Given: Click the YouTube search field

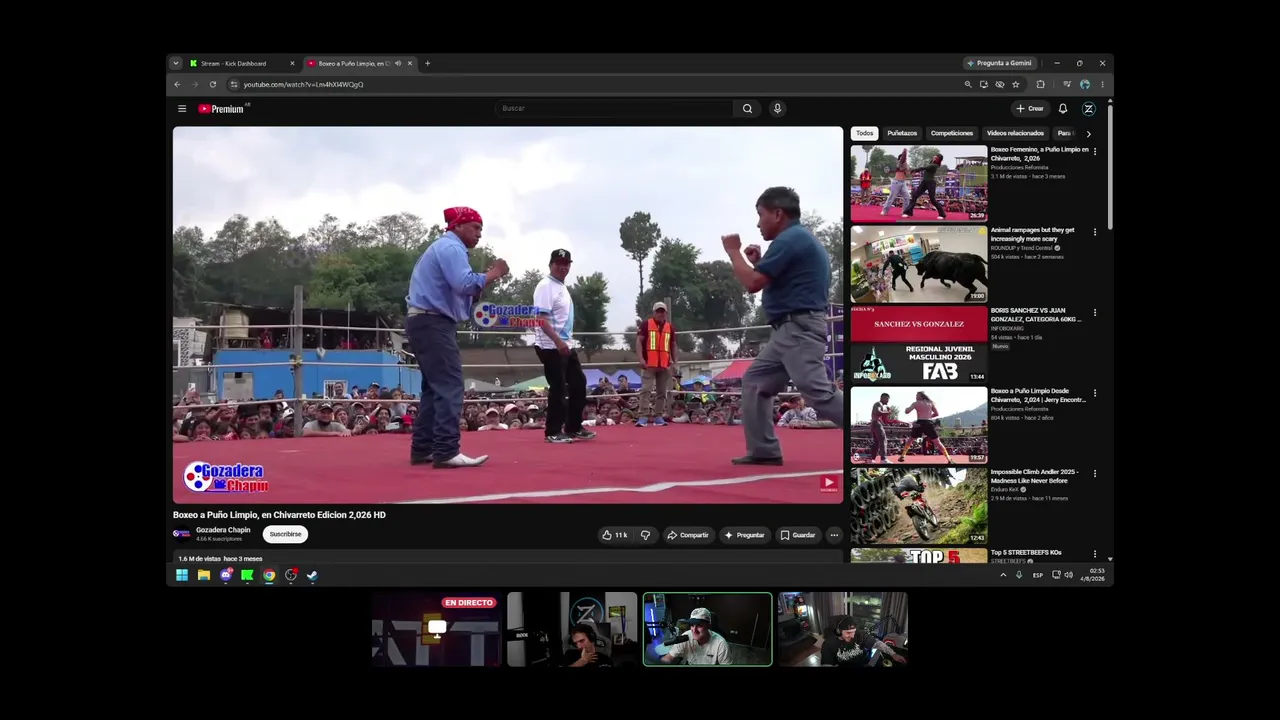Looking at the screenshot, I should tap(614, 109).
